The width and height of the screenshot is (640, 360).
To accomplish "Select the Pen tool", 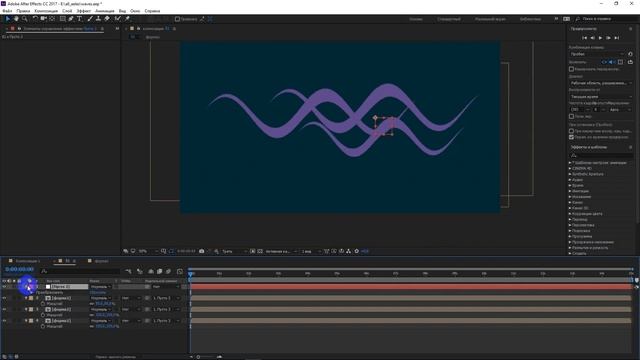I will [x=71, y=19].
